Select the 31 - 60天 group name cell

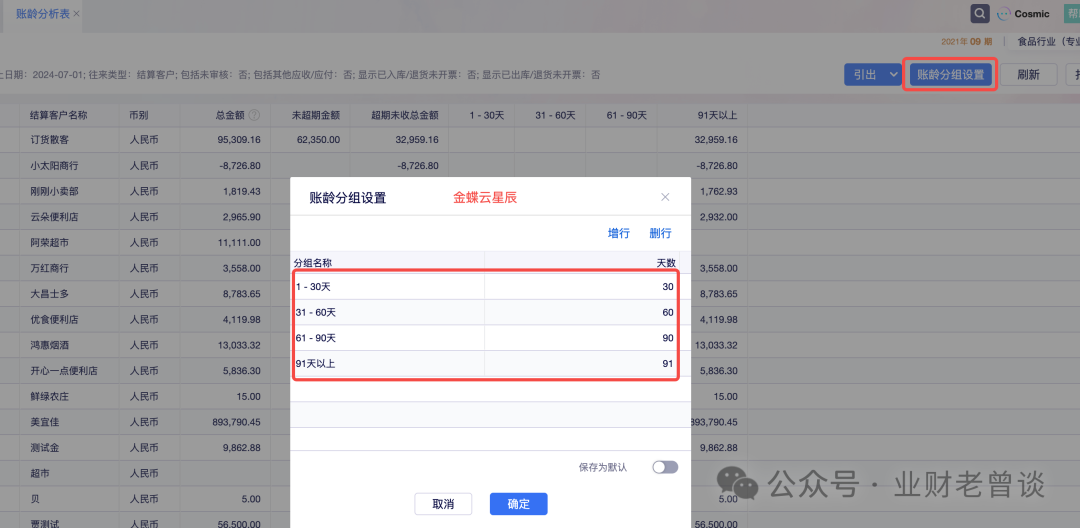click(387, 313)
